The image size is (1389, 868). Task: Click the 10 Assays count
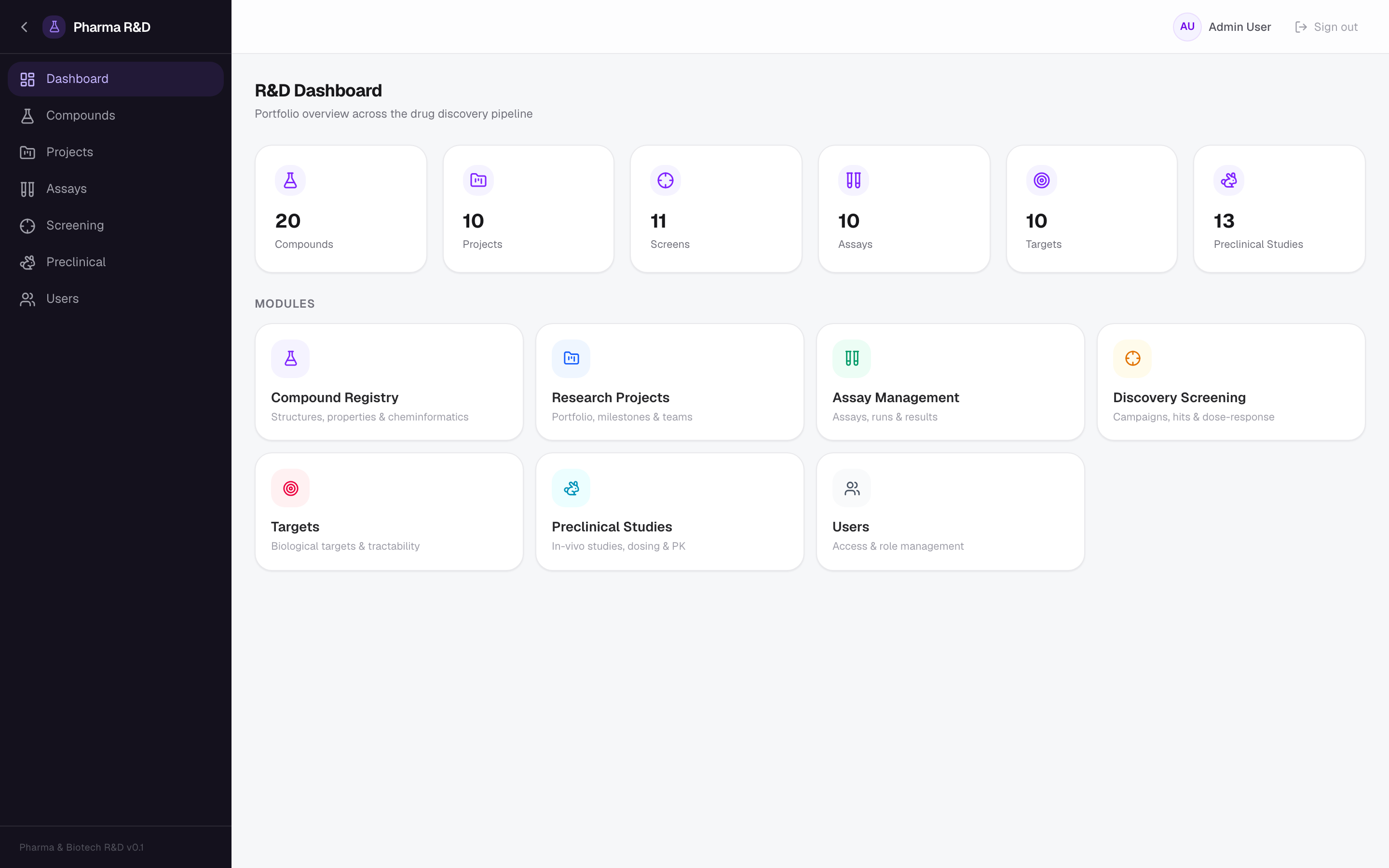[849, 221]
